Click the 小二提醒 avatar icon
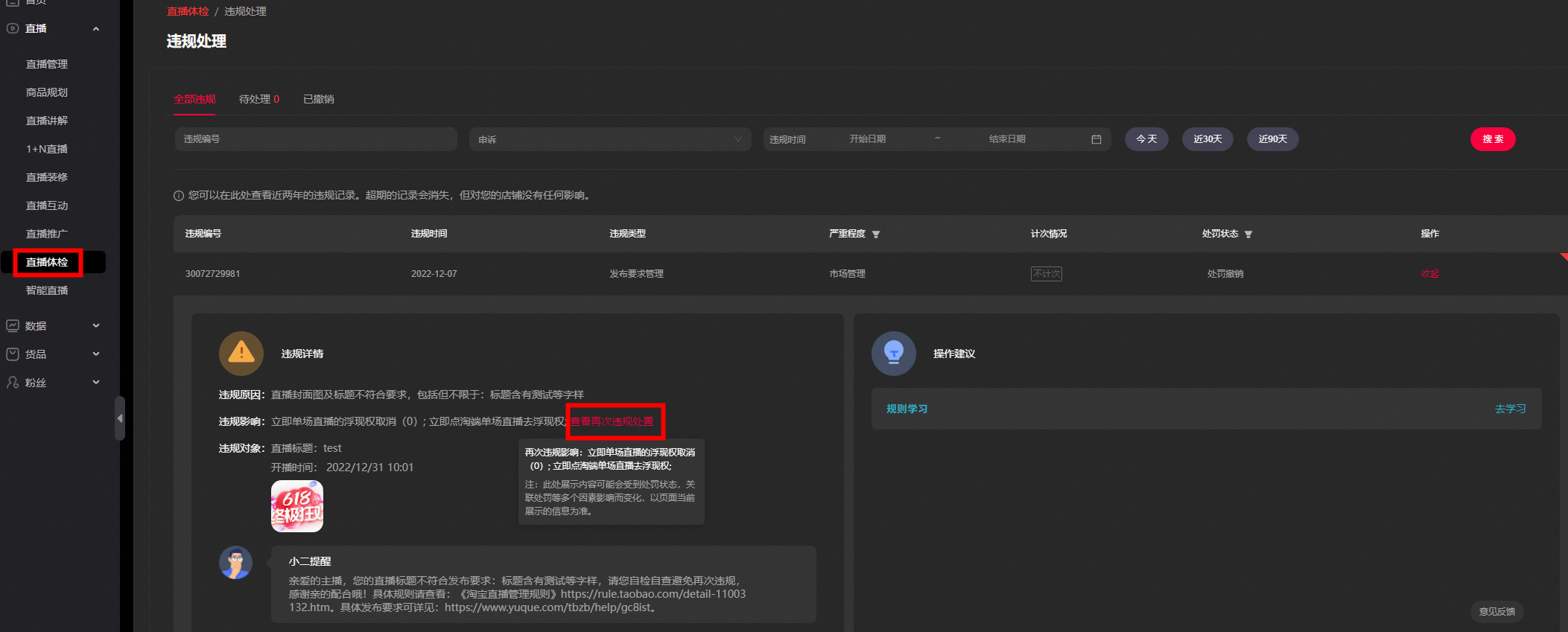Screen dimensions: 1568x632 235,563
